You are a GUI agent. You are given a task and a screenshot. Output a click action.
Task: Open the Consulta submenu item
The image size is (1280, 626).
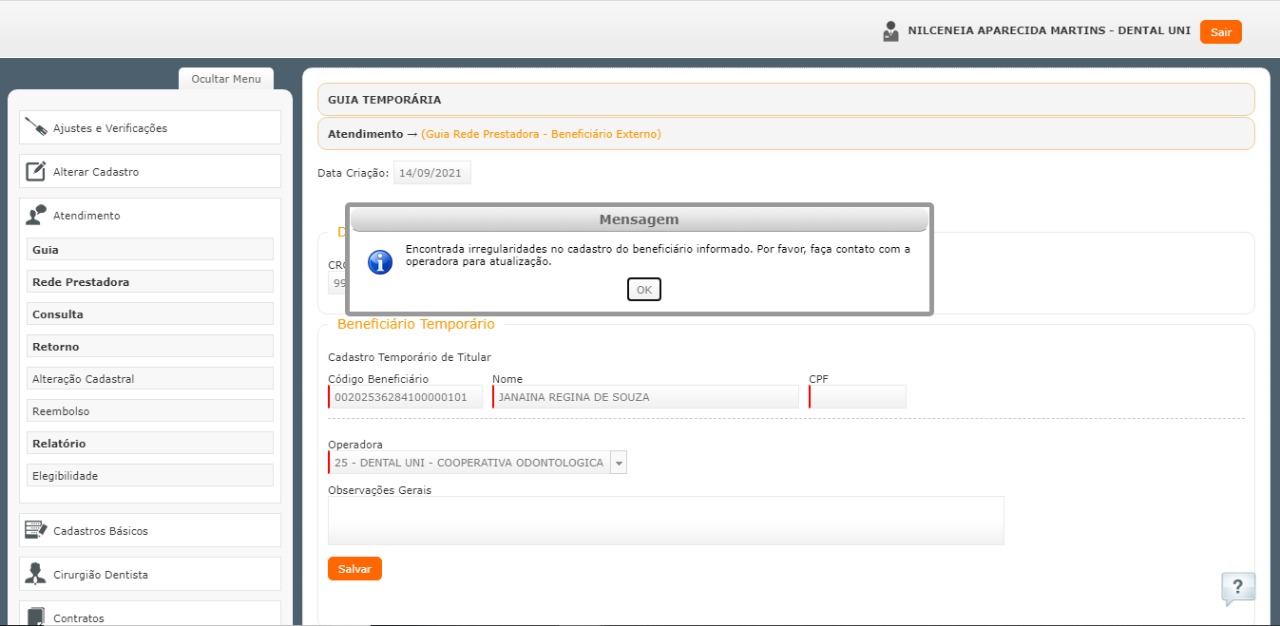(150, 314)
